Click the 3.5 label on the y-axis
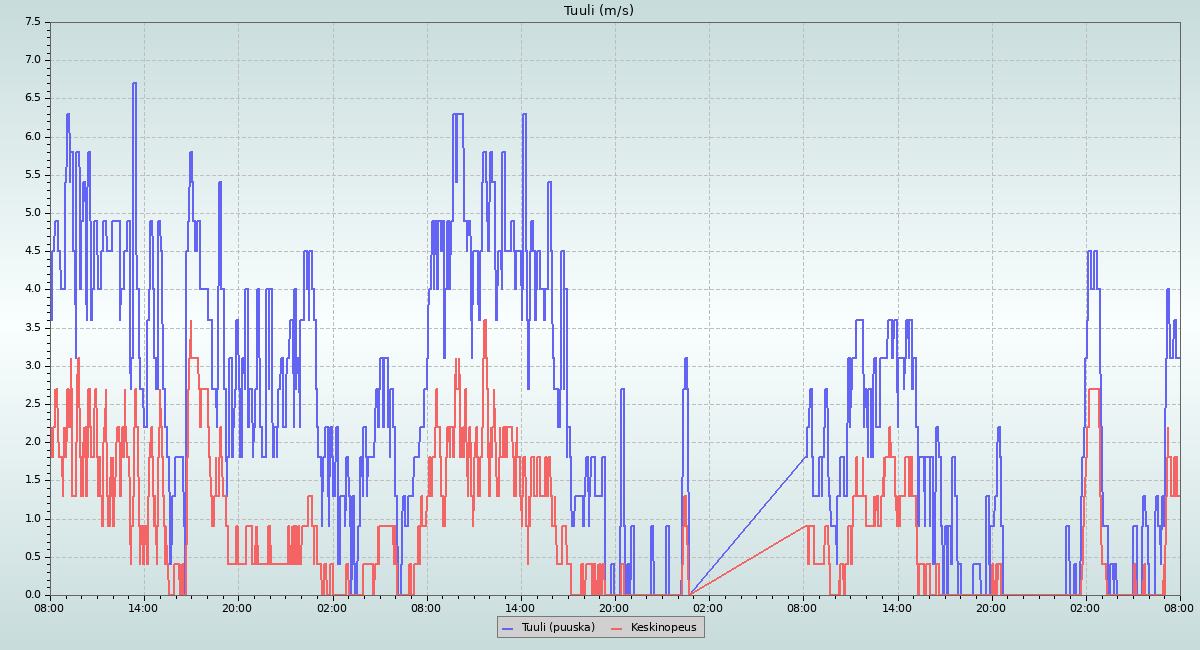 (32, 328)
